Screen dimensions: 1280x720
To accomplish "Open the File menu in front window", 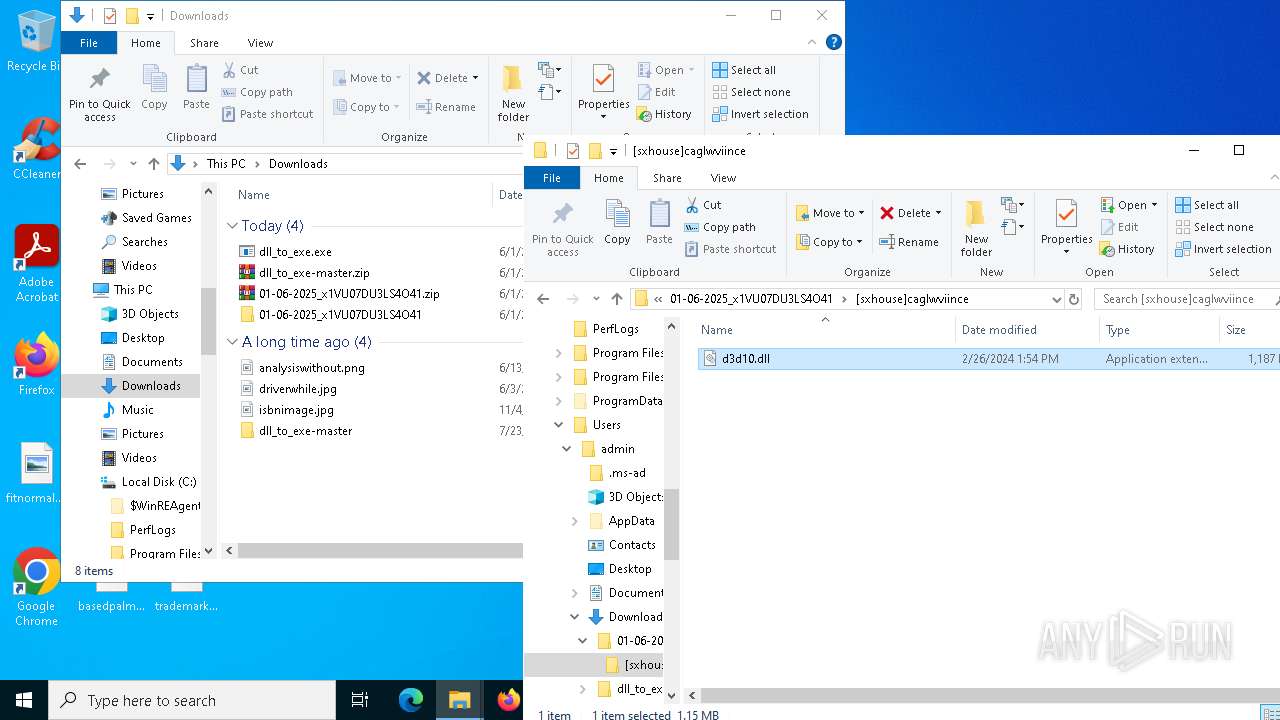I will (x=552, y=178).
